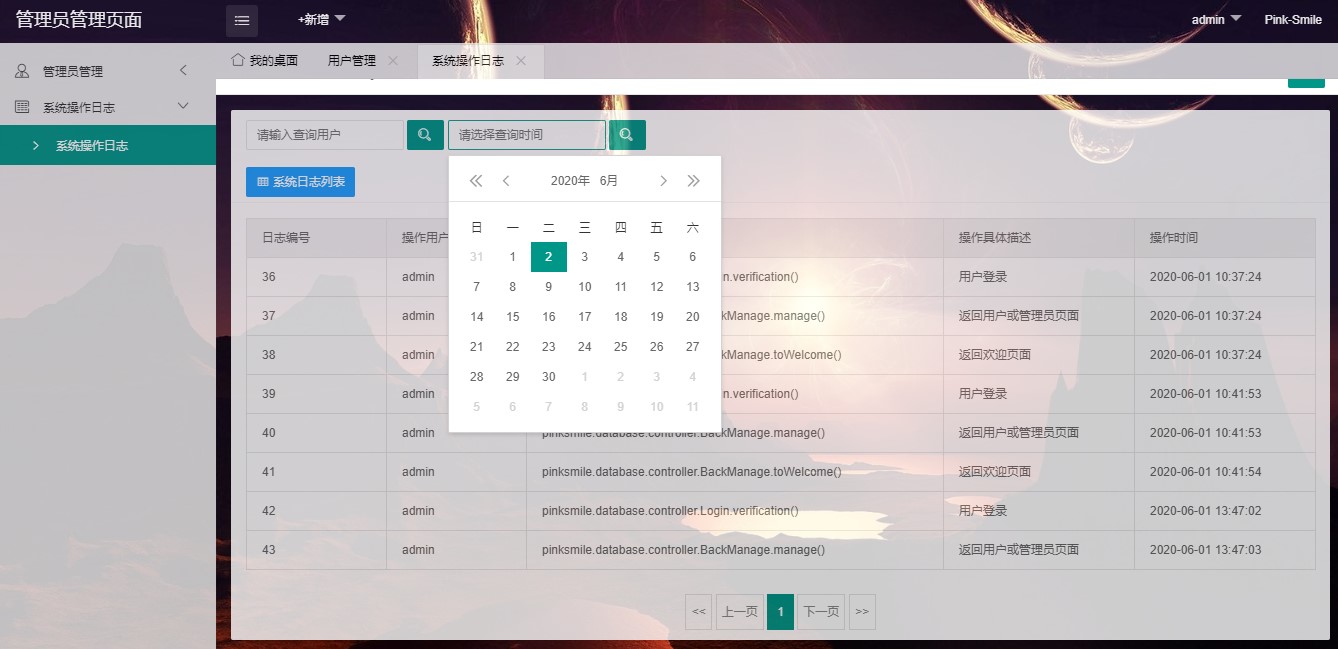
Task: Choose the greyed-out May 31 date
Action: 477,257
